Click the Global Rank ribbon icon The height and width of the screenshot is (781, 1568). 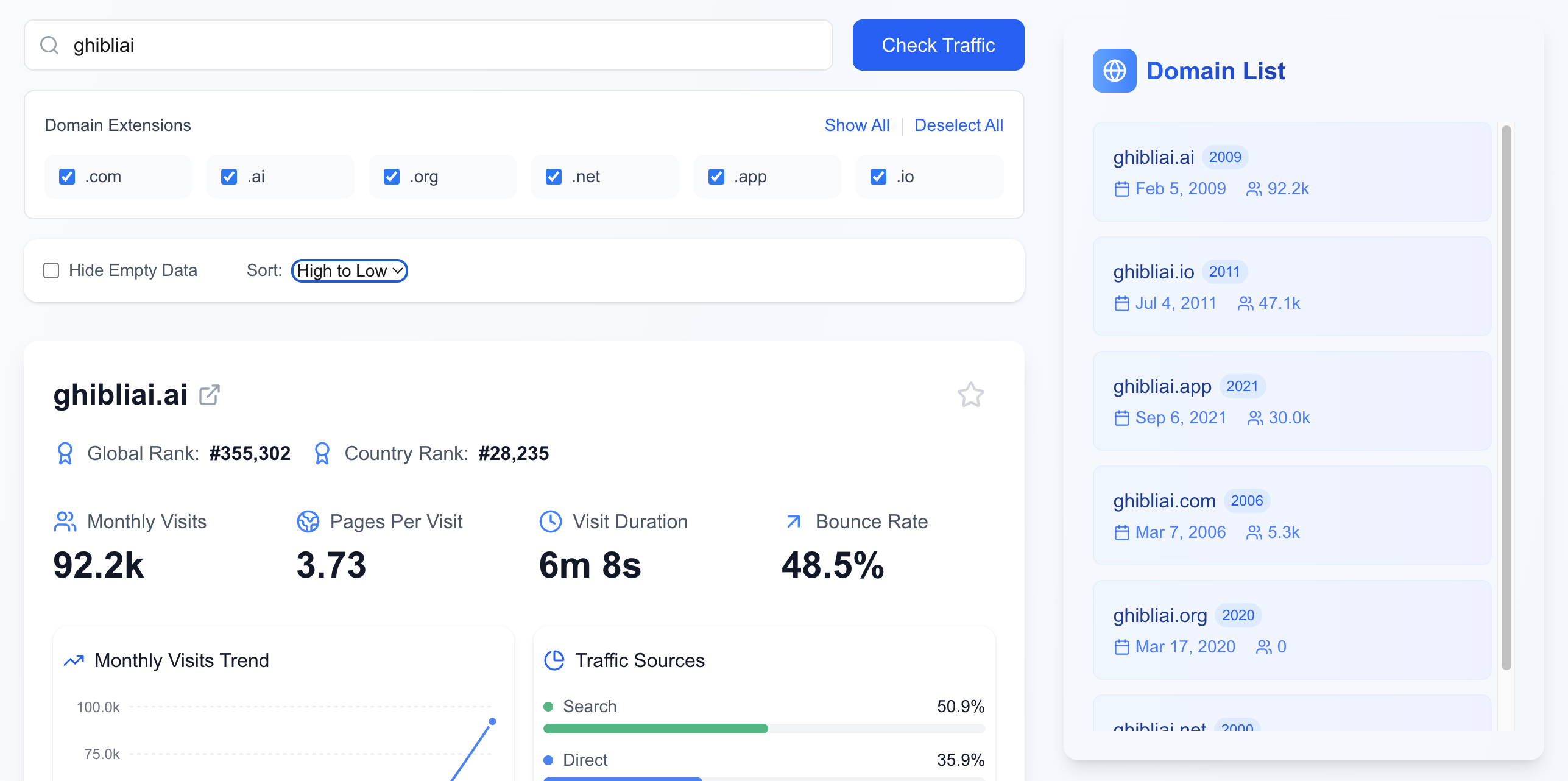pos(65,453)
